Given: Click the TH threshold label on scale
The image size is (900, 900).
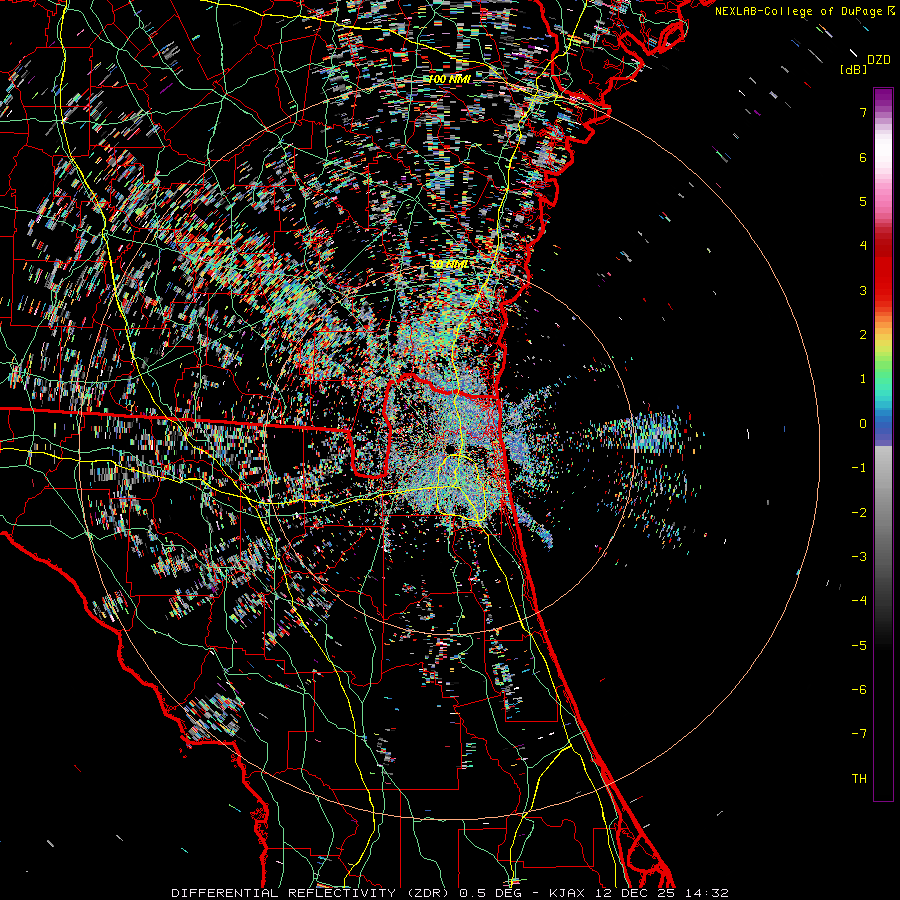Looking at the screenshot, I should pos(859,779).
